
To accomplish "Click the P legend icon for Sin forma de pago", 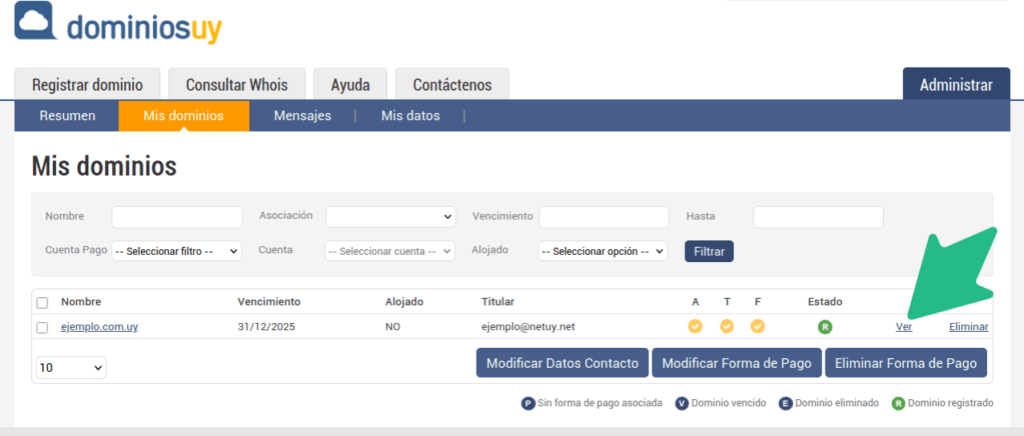I will coord(528,403).
